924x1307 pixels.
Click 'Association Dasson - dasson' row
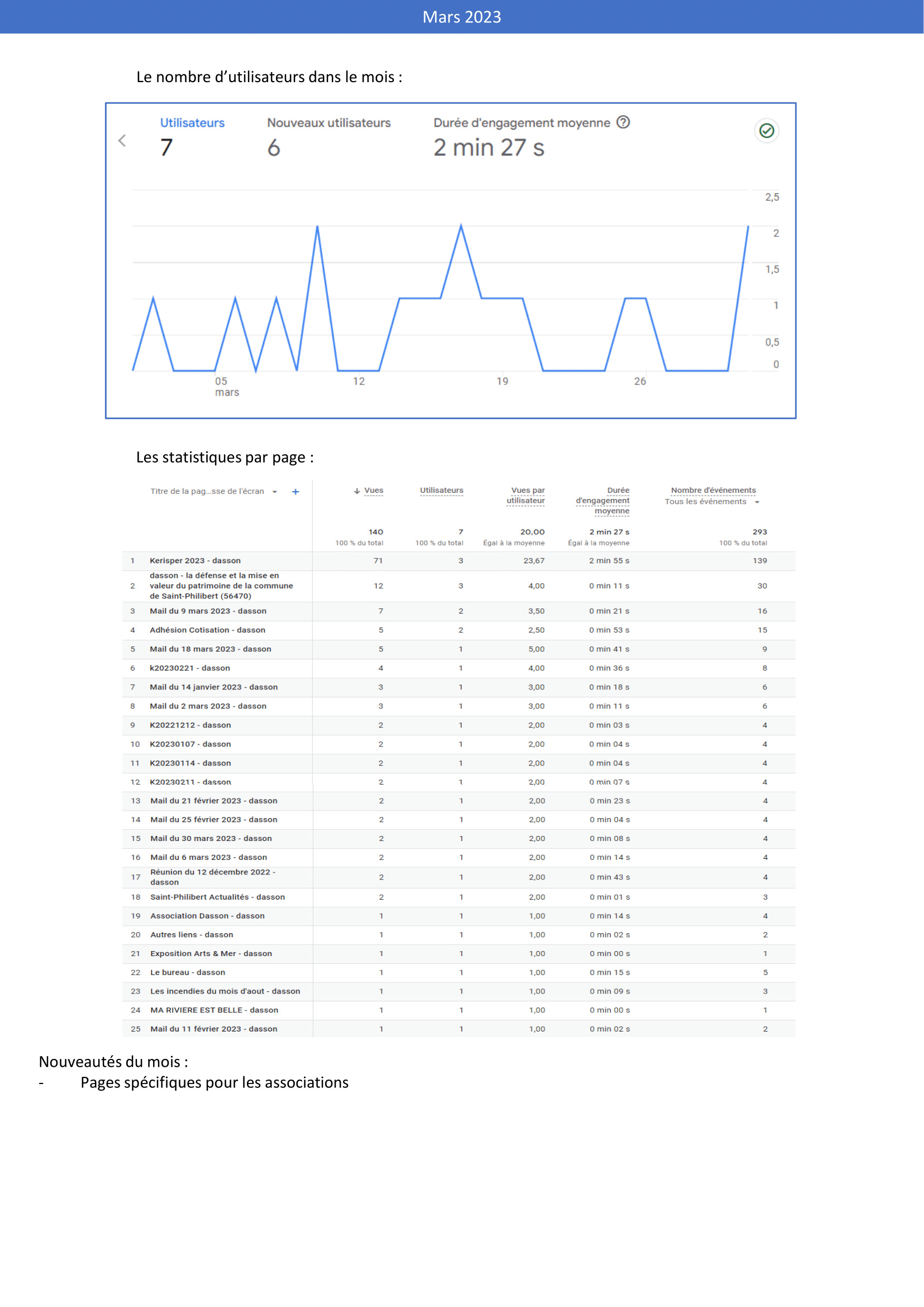coord(459,916)
